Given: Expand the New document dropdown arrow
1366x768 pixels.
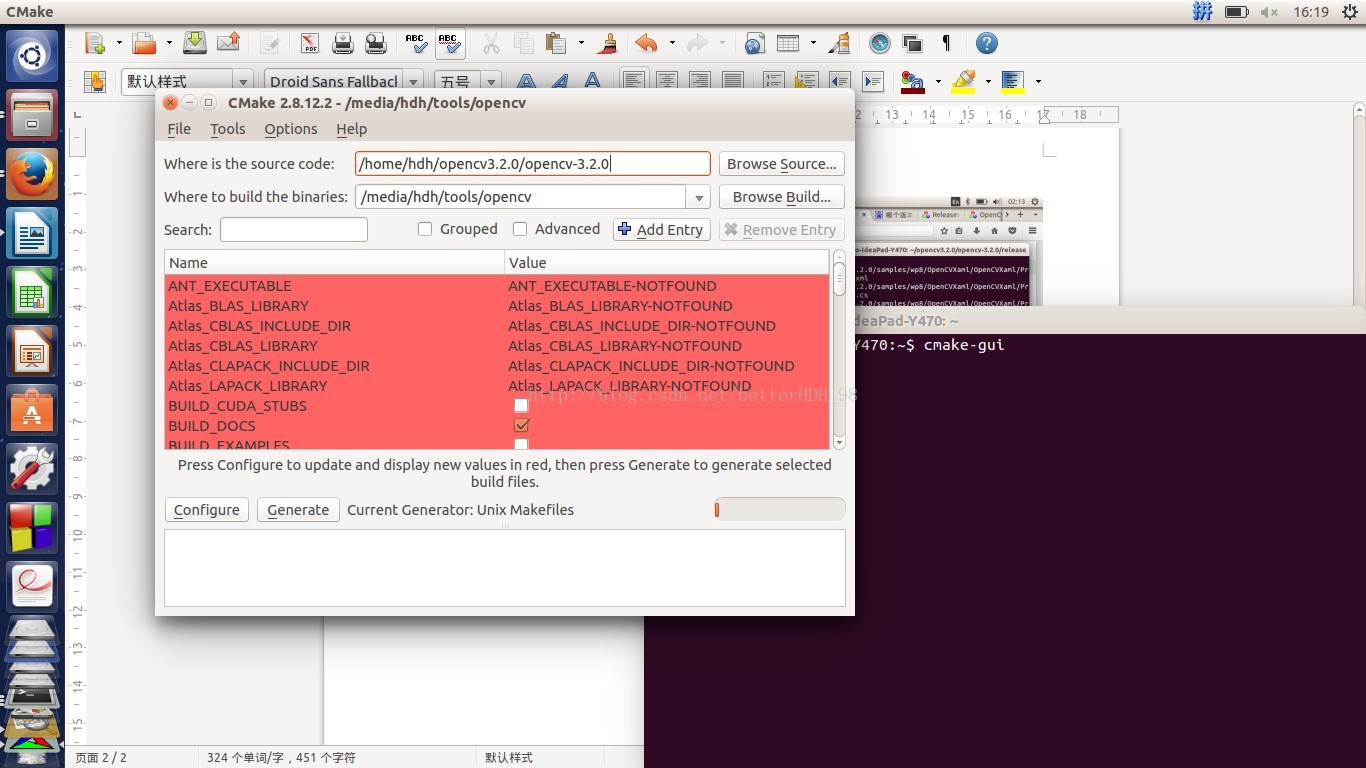Looking at the screenshot, I should pos(119,43).
